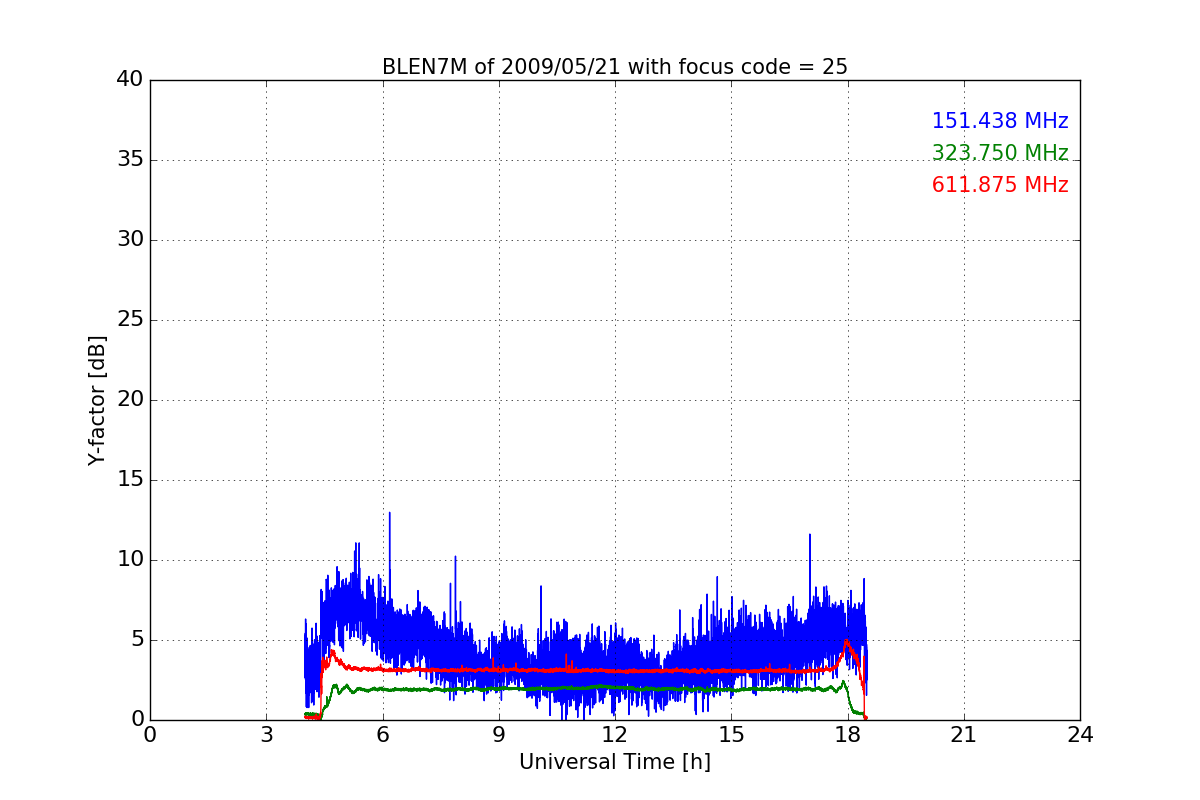This screenshot has height=800, width=1200.
Task: Select the 611.875 MHz legend label
Action: click(x=1000, y=185)
